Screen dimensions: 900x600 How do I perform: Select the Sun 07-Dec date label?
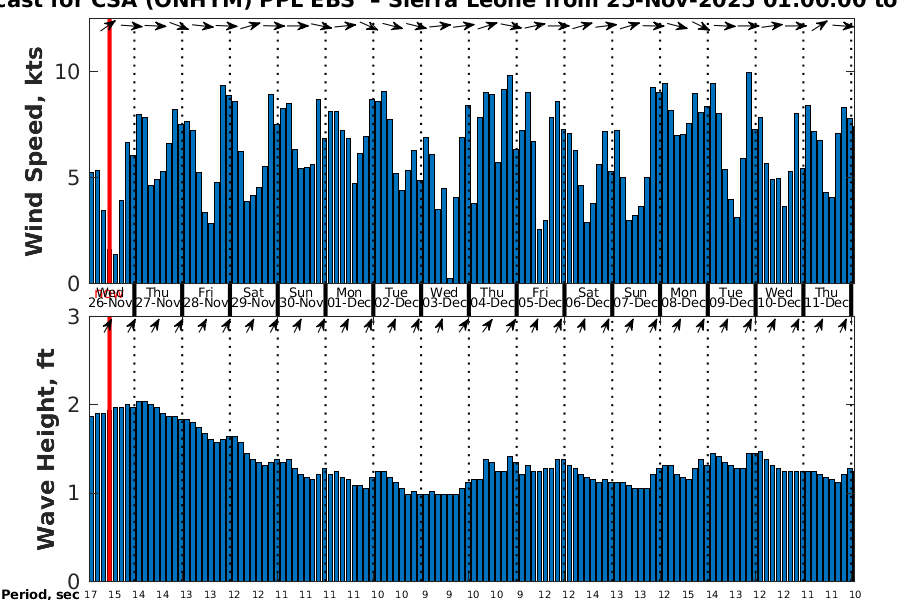tap(636, 297)
